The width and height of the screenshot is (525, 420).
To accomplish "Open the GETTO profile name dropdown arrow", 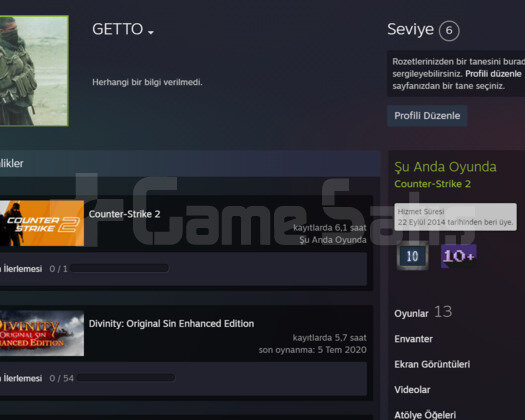I will tap(151, 32).
